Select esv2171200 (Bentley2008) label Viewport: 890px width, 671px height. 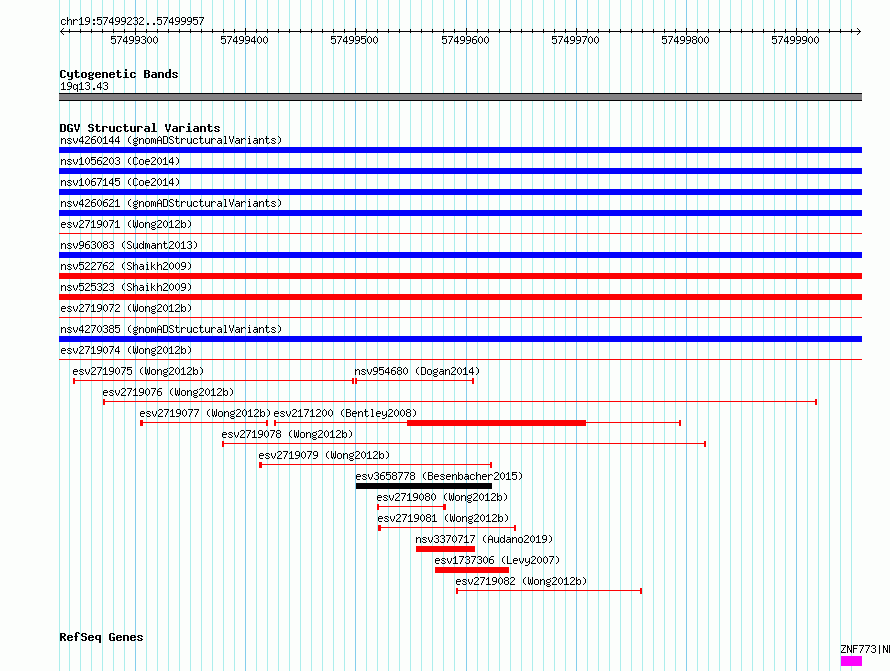pos(345,413)
